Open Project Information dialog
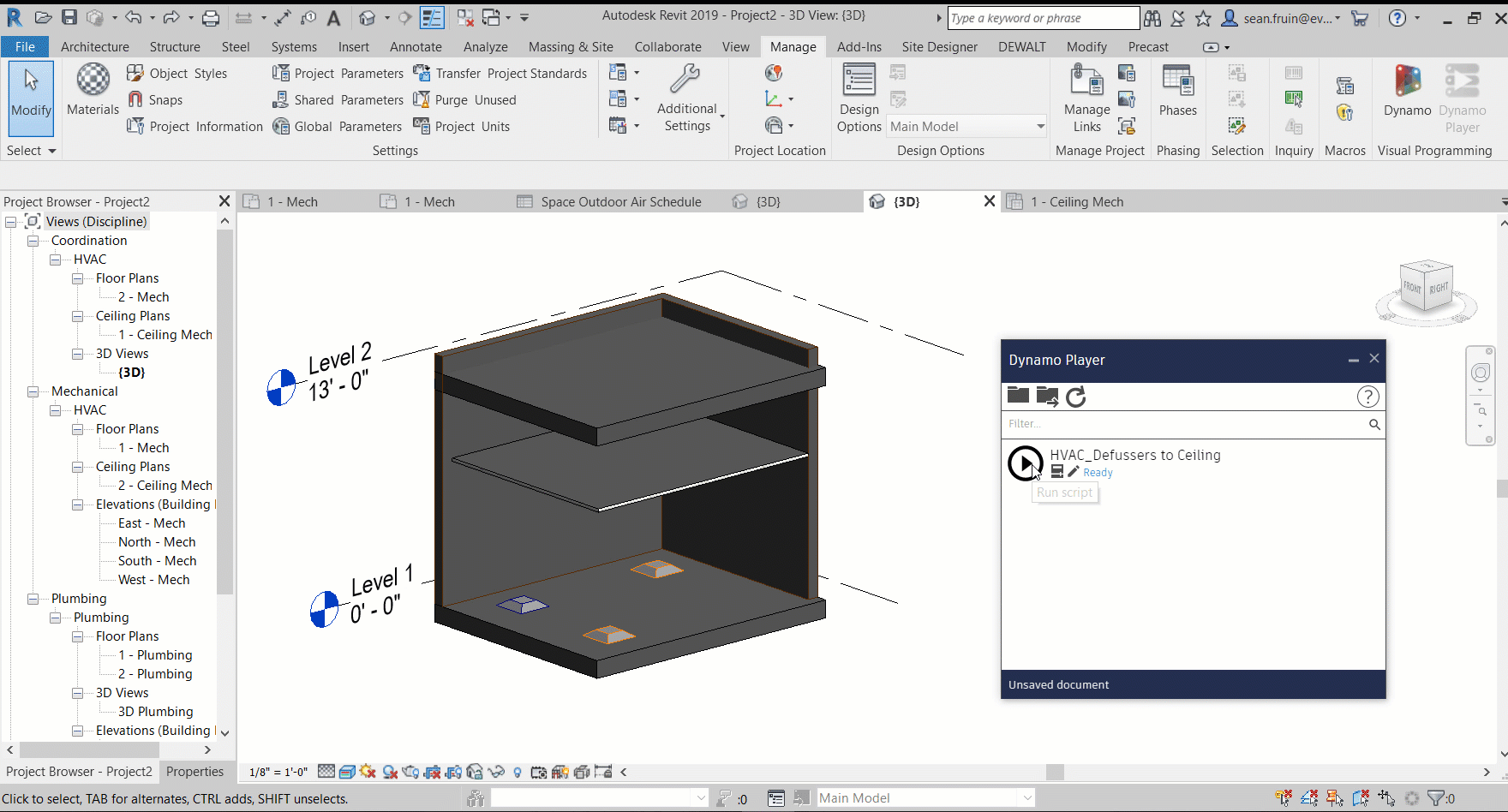 point(194,126)
